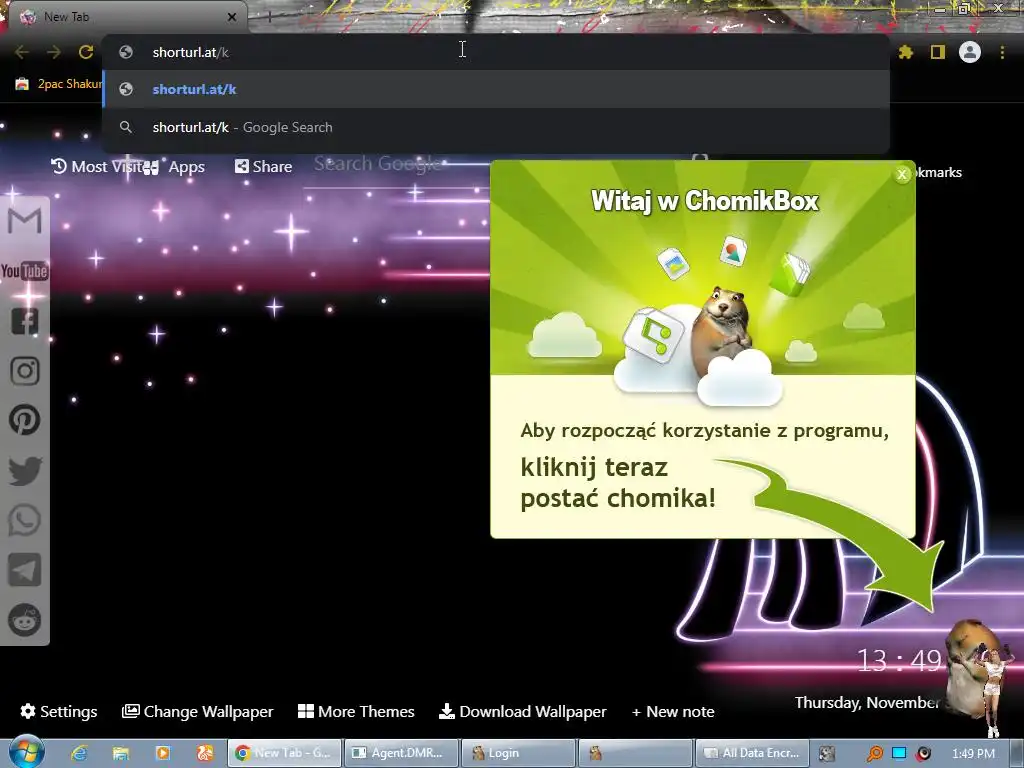The height and width of the screenshot is (768, 1024).
Task: Open Facebook from the sidebar
Action: click(x=25, y=321)
